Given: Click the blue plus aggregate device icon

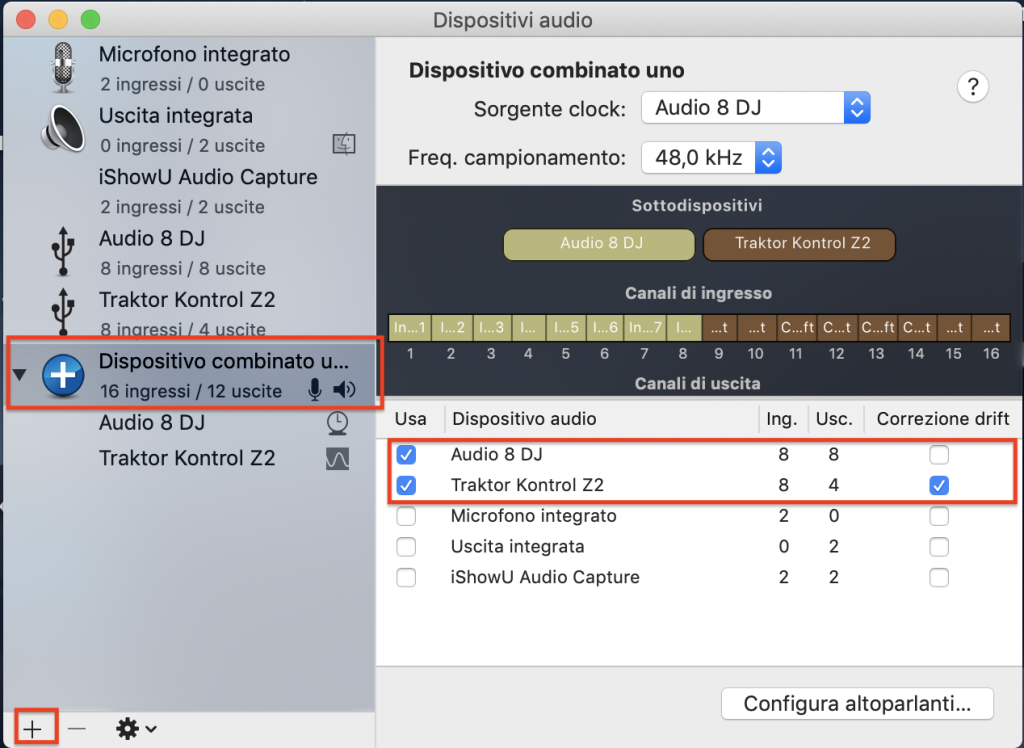Looking at the screenshot, I should coord(63,376).
